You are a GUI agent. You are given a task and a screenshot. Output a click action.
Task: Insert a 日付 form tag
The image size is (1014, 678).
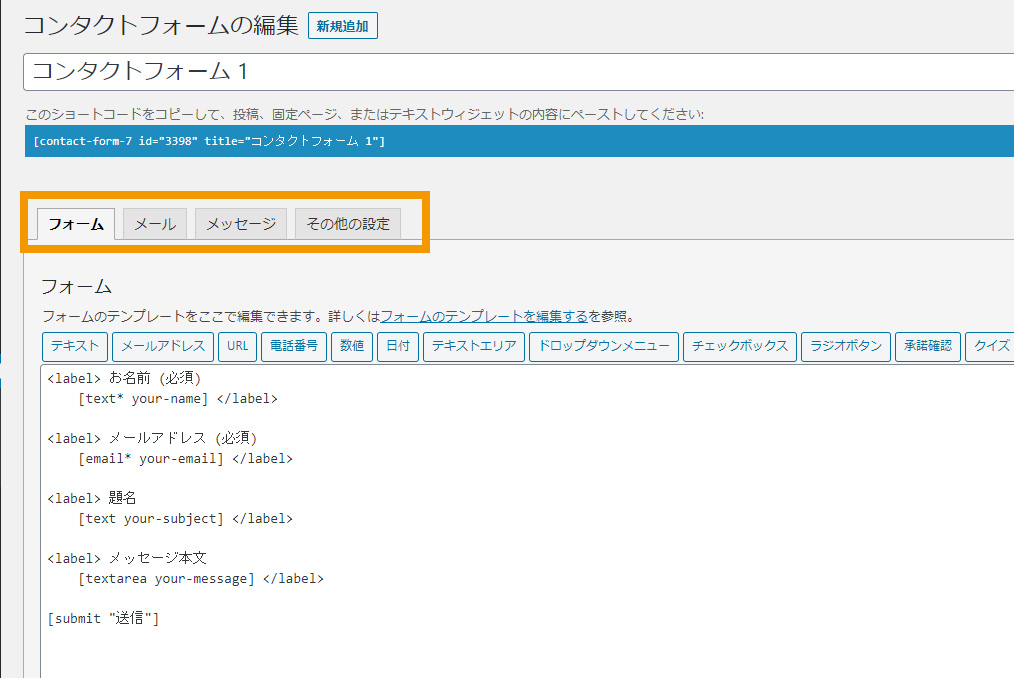pyautogui.click(x=398, y=347)
